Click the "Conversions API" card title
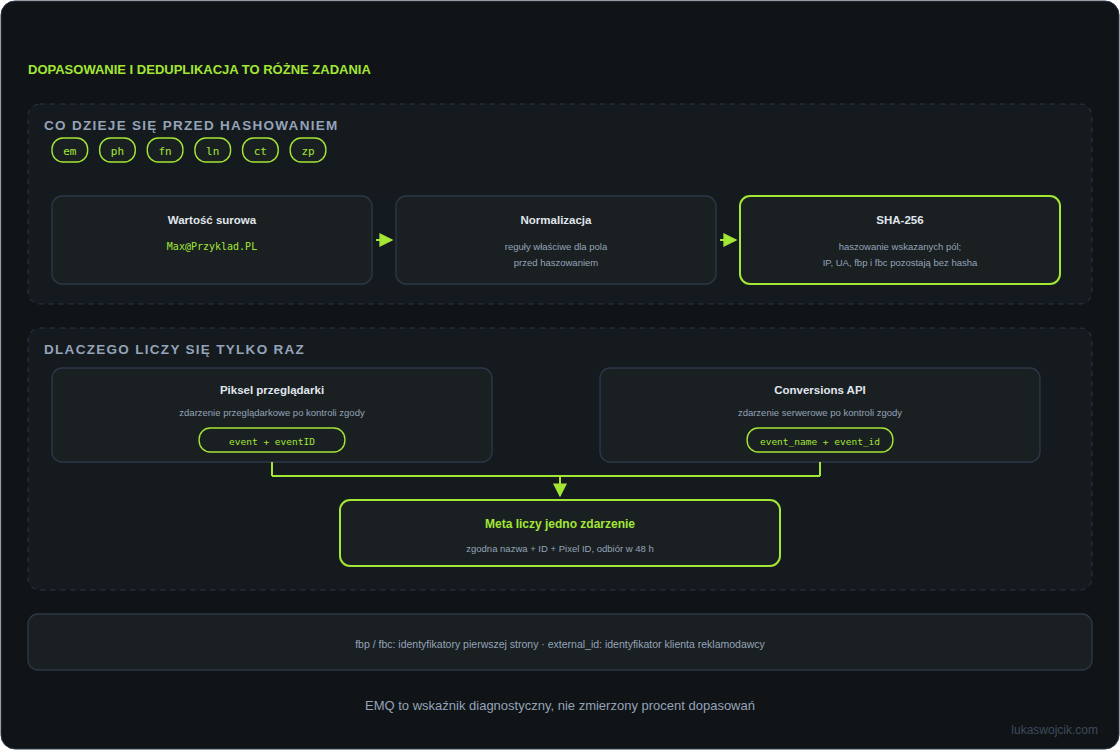Screen dimensions: 1120x750 (x=820, y=390)
